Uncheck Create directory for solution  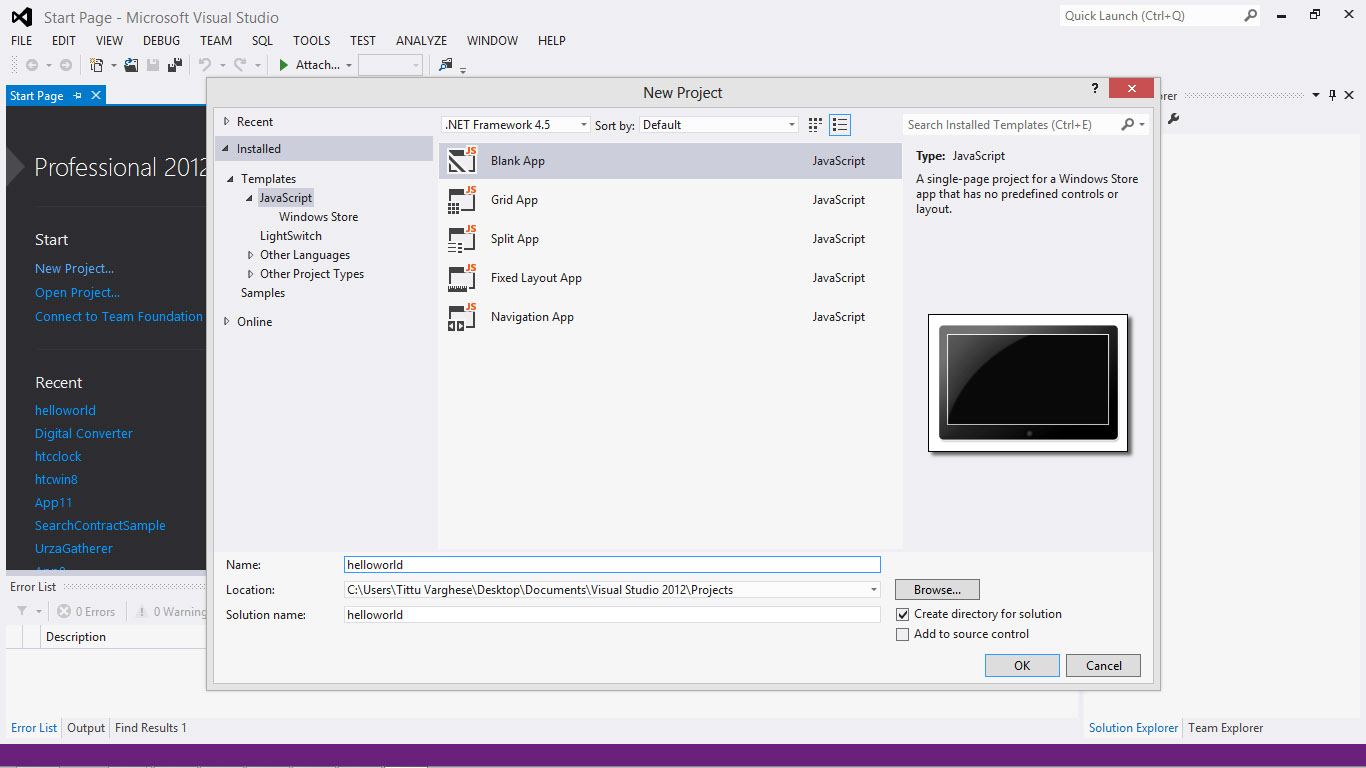click(x=902, y=614)
